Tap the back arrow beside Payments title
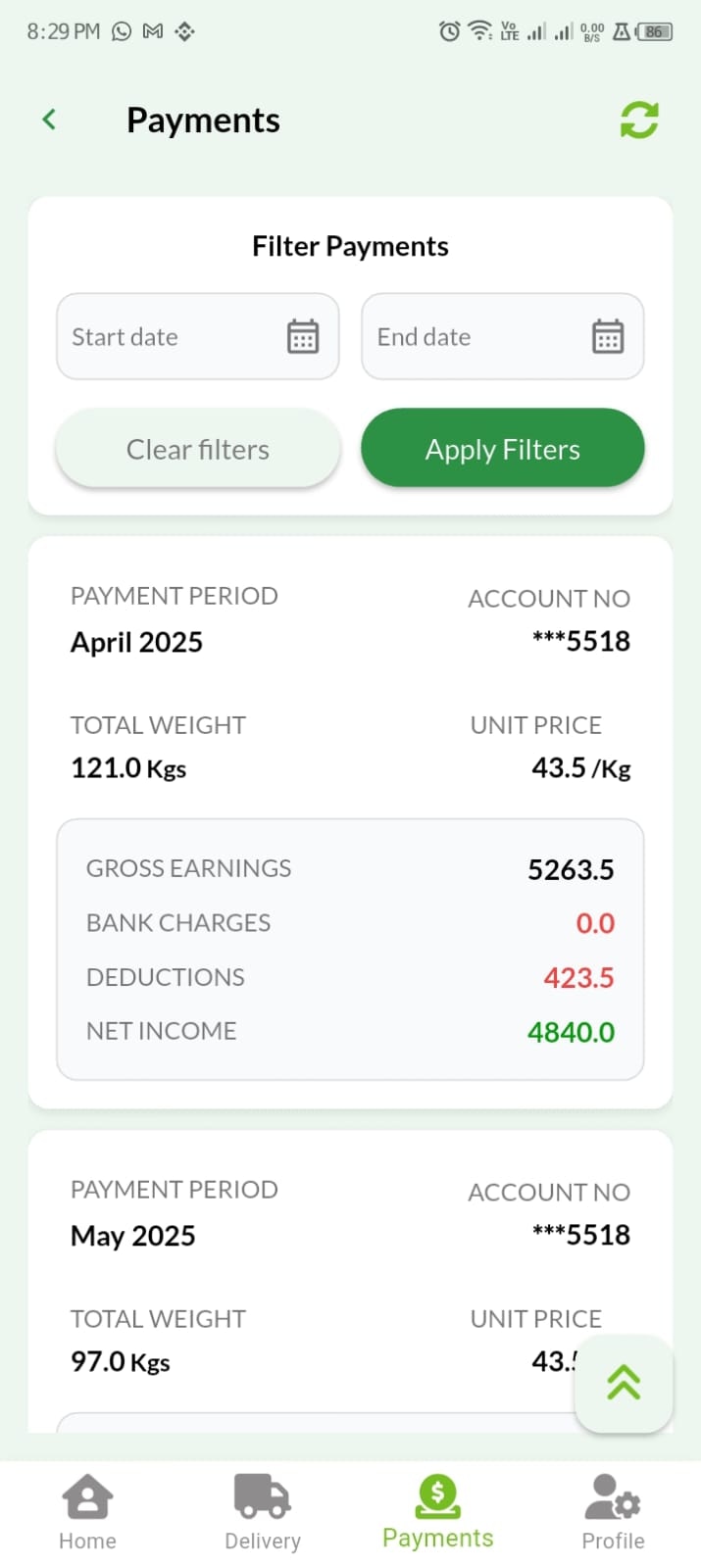Viewport: 701px width, 1568px height. tap(48, 119)
